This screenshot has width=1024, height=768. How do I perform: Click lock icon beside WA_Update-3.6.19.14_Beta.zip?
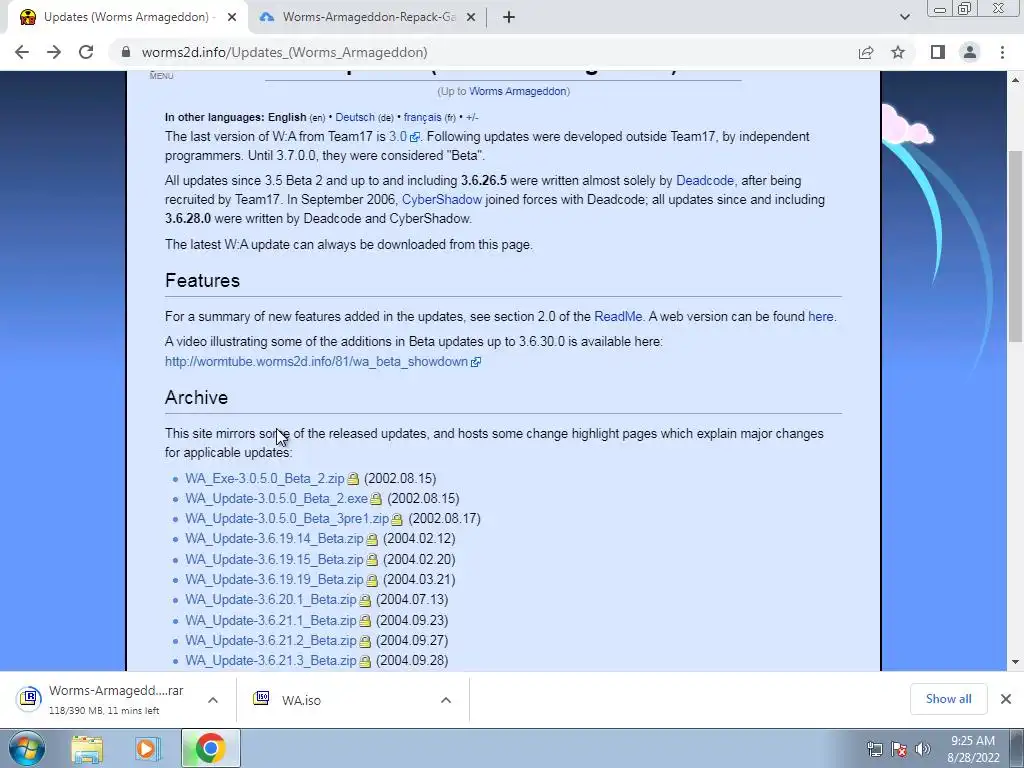pyautogui.click(x=372, y=539)
